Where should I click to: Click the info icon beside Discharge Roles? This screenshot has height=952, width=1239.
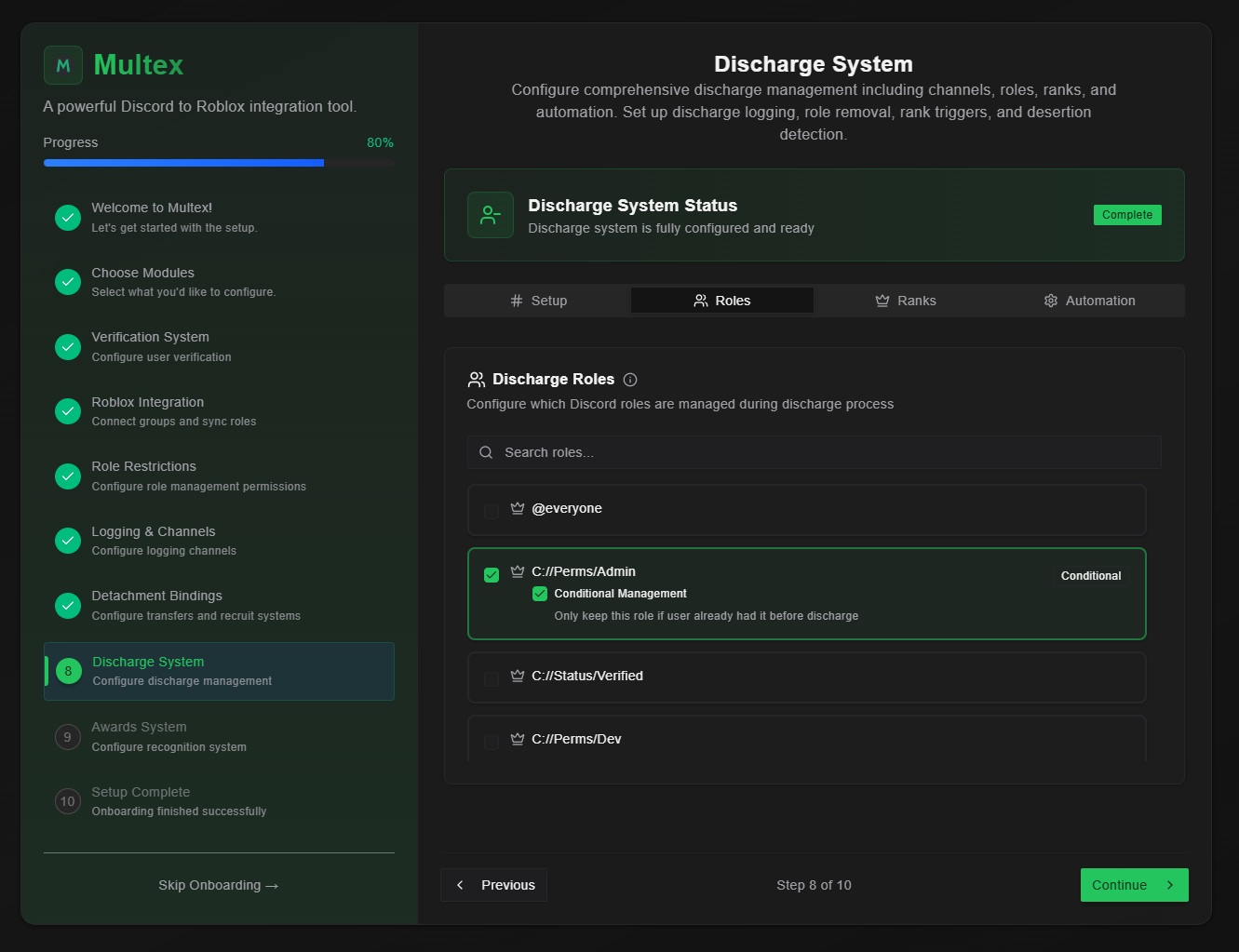[x=630, y=380]
